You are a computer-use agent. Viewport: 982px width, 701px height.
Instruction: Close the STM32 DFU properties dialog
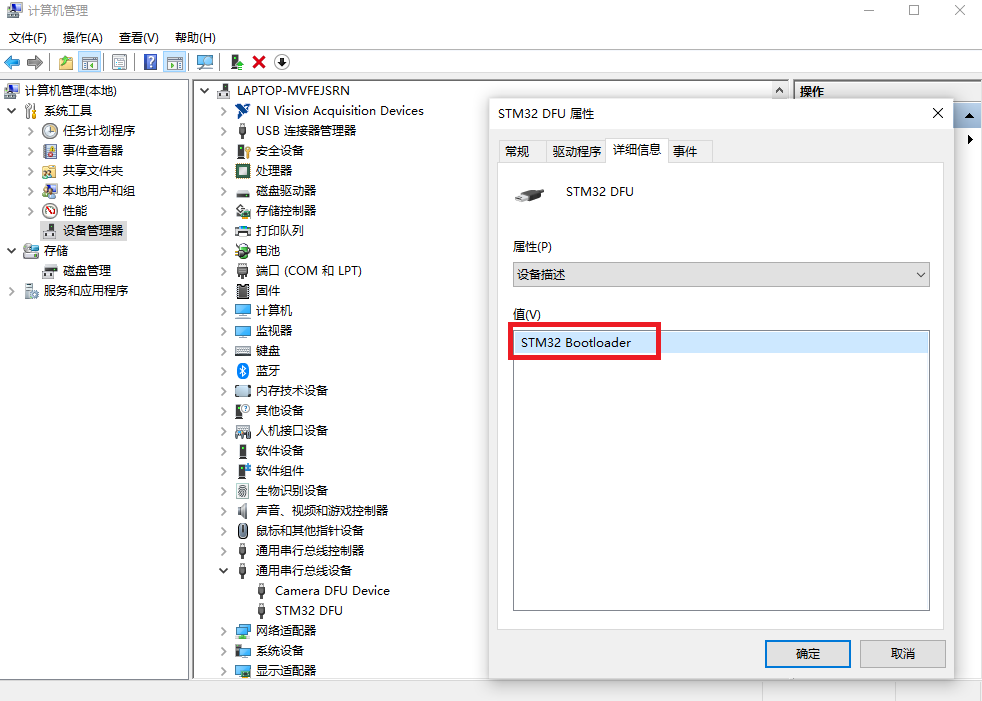[x=938, y=113]
